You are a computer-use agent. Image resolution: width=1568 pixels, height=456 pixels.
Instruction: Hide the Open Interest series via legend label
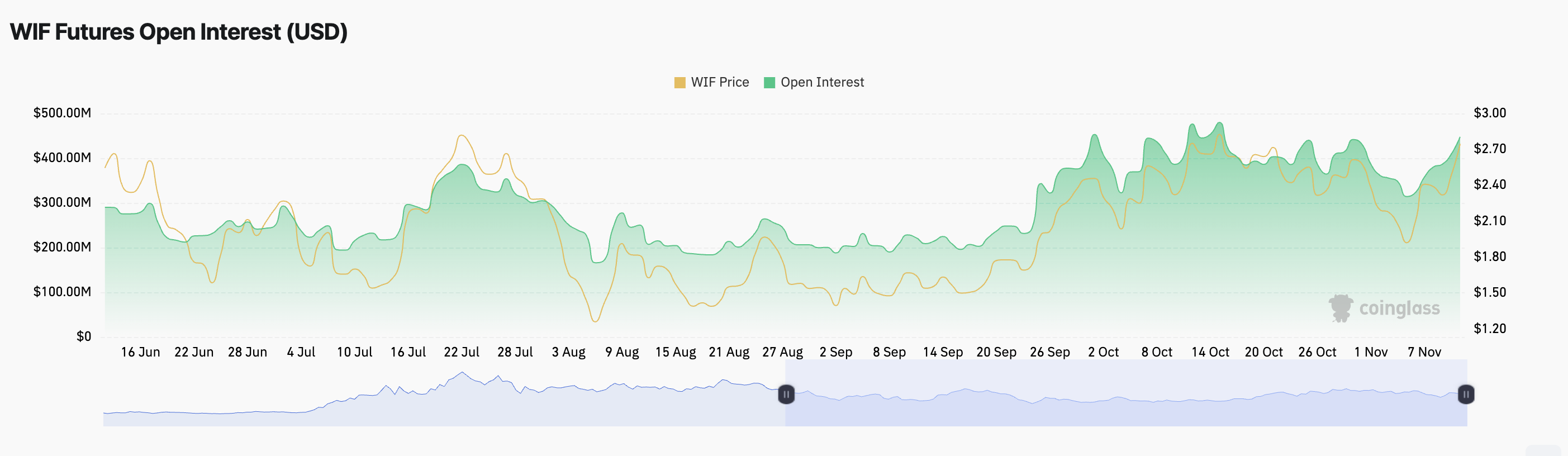[822, 83]
